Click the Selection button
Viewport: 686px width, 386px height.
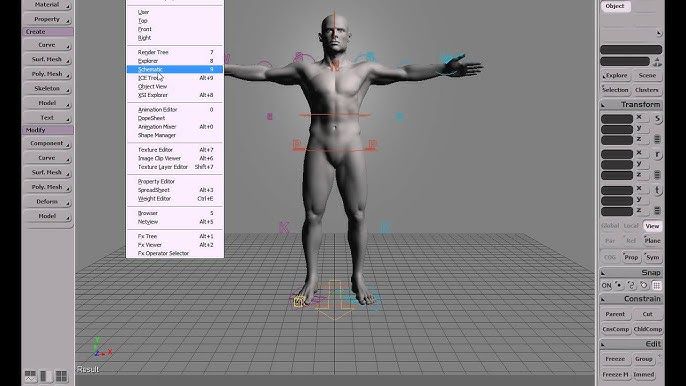(616, 90)
